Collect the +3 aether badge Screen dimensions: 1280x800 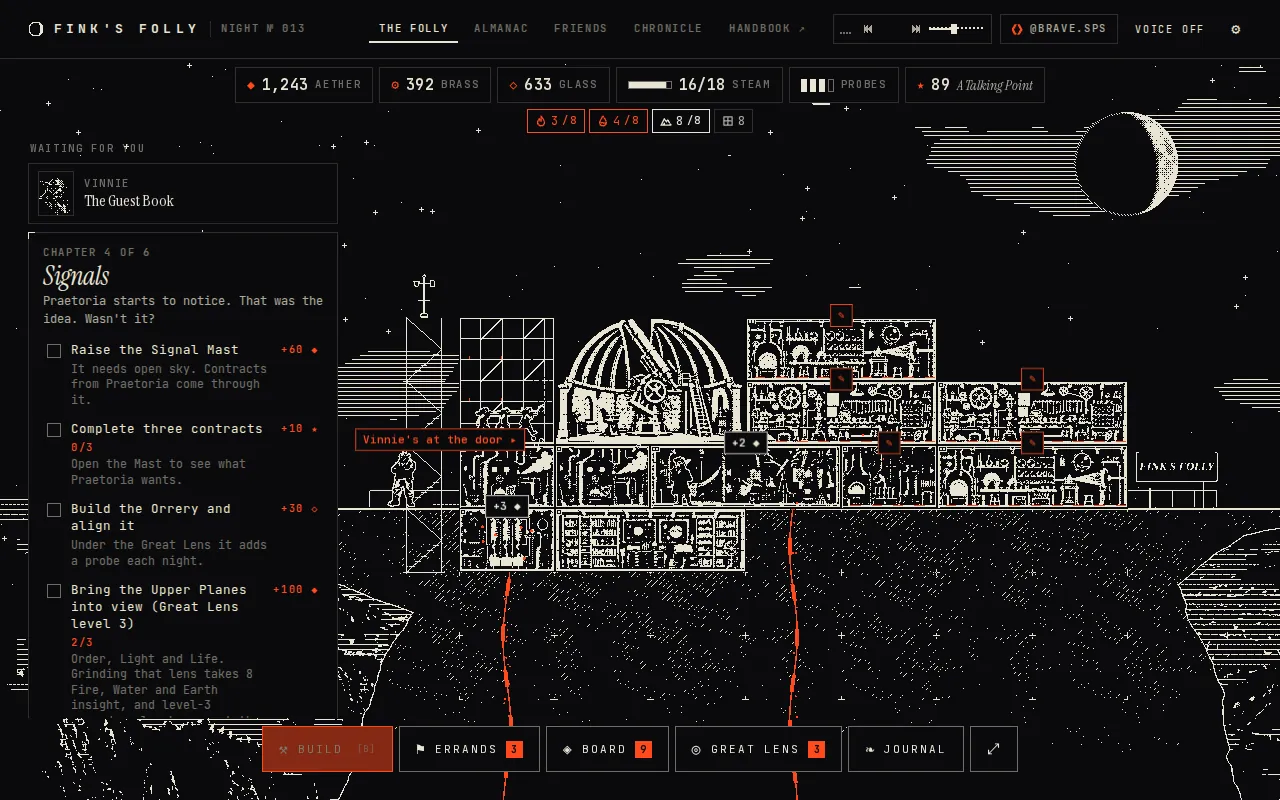[x=507, y=506]
